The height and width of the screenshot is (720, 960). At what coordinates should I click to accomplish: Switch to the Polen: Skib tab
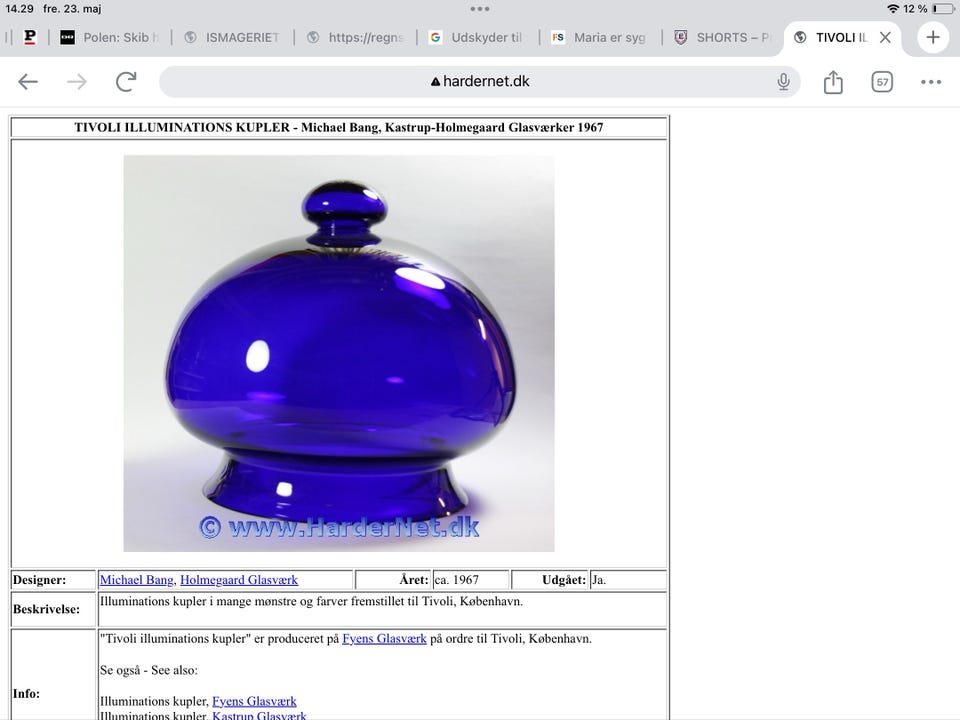point(110,37)
